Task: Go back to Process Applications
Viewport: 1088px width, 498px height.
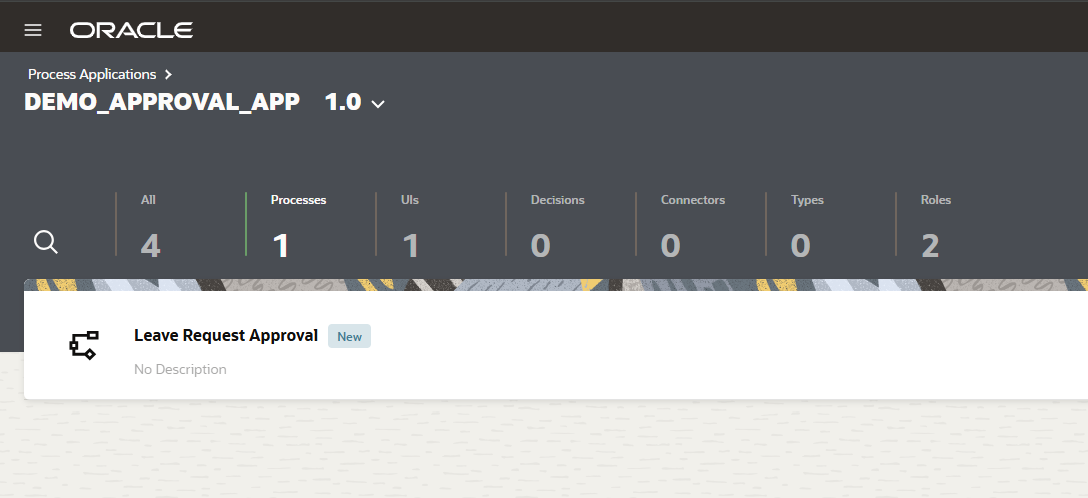Action: coord(92,74)
